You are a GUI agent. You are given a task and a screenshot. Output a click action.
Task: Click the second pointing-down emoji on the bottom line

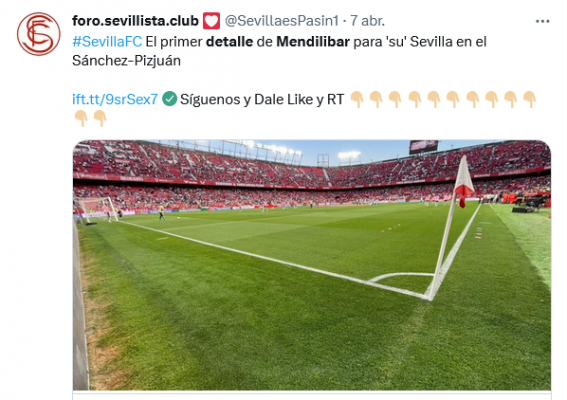coord(100,118)
